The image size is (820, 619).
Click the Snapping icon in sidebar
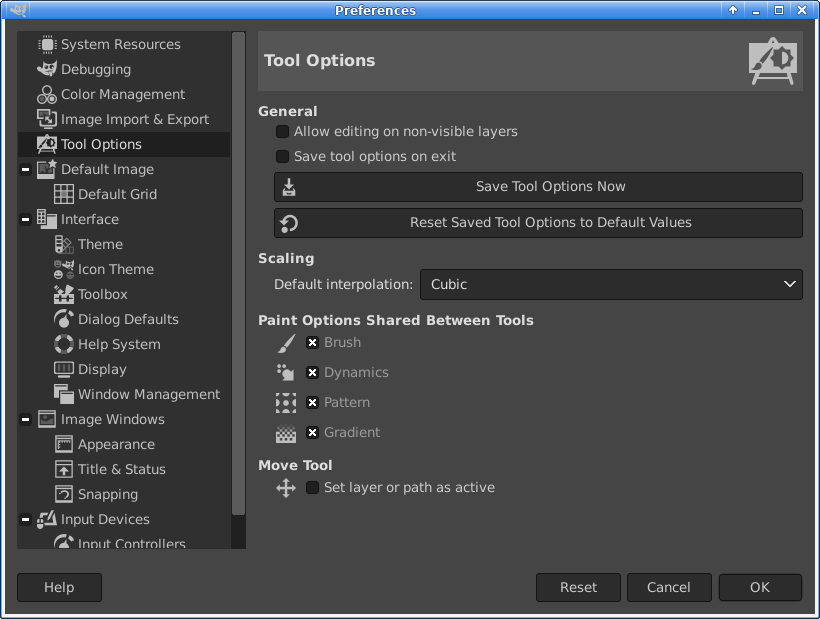63,494
